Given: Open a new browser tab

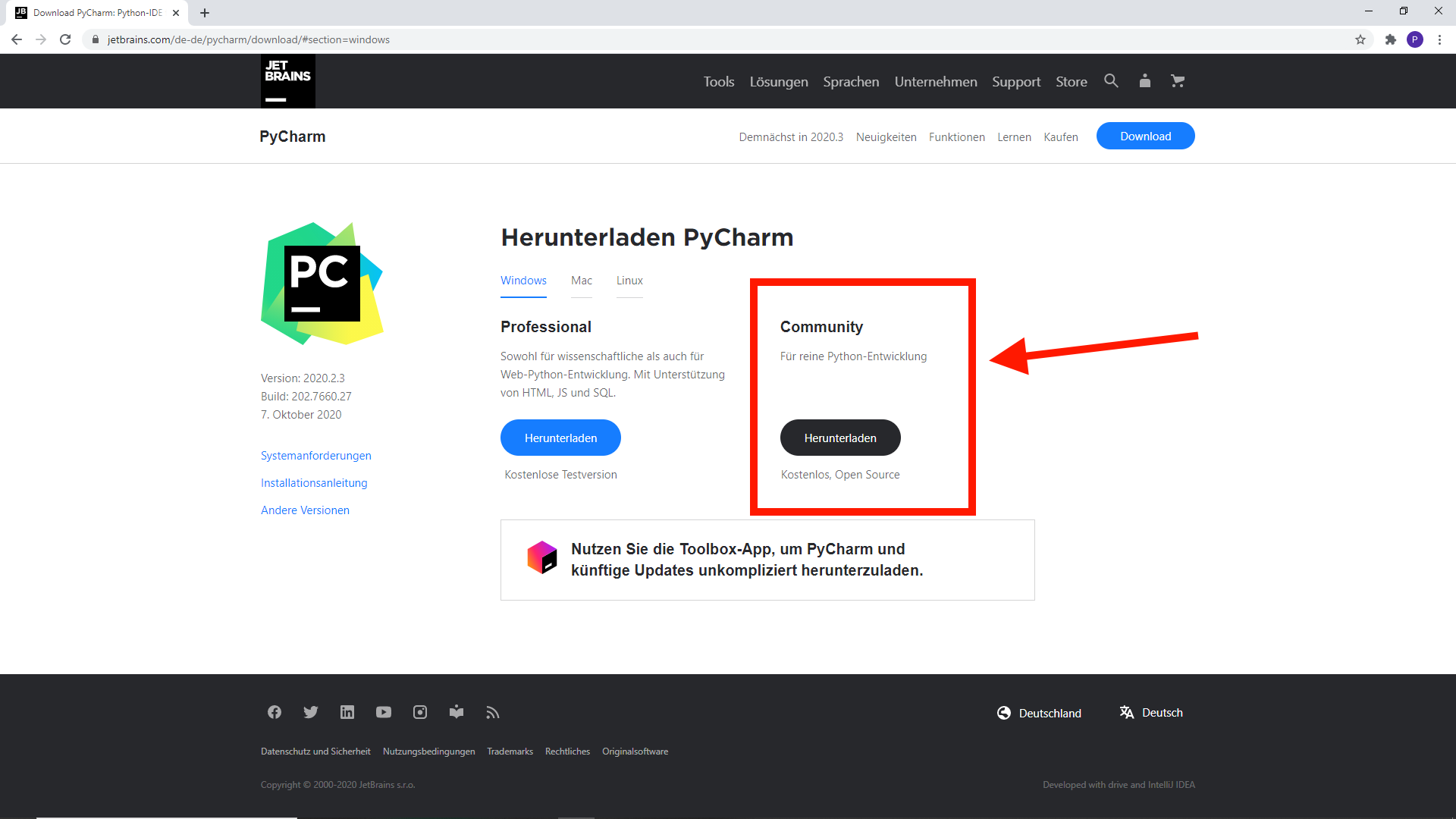Looking at the screenshot, I should pyautogui.click(x=205, y=13).
